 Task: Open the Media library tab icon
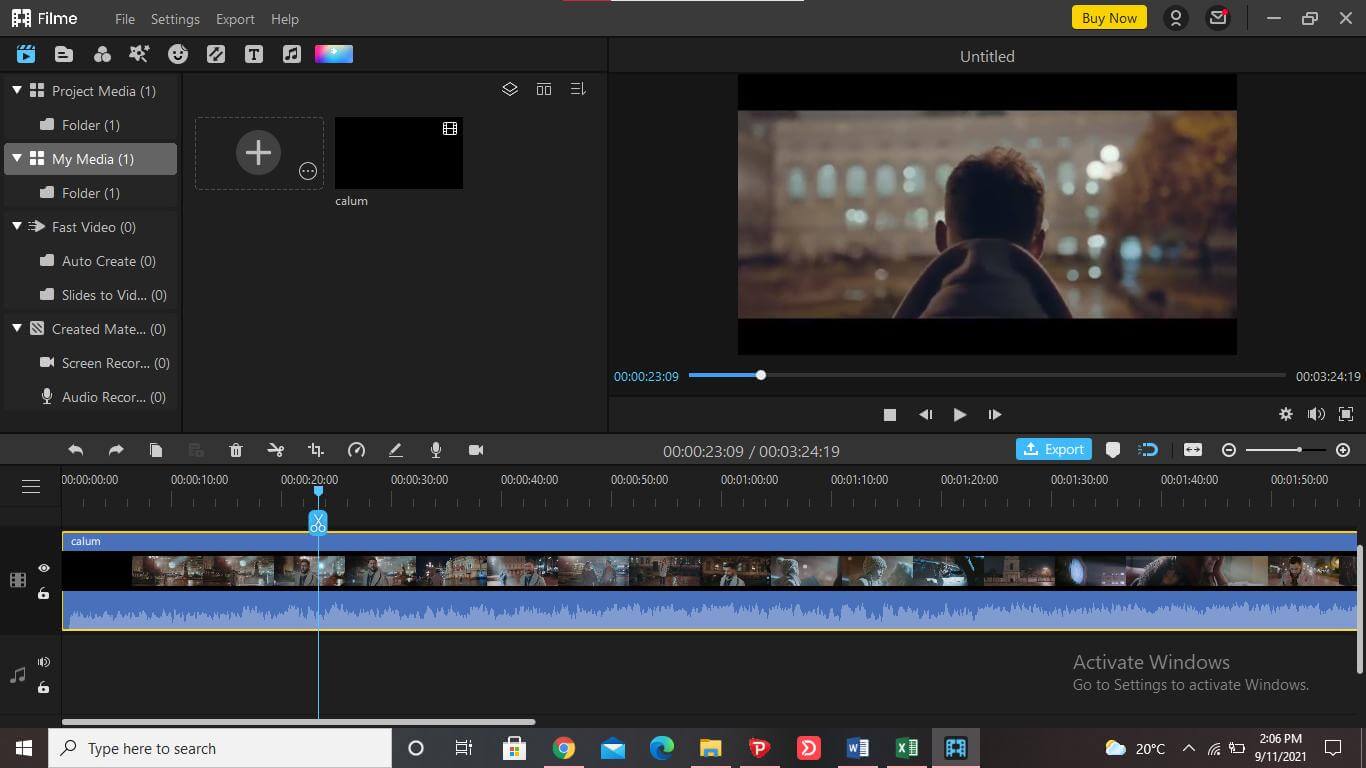click(x=26, y=54)
